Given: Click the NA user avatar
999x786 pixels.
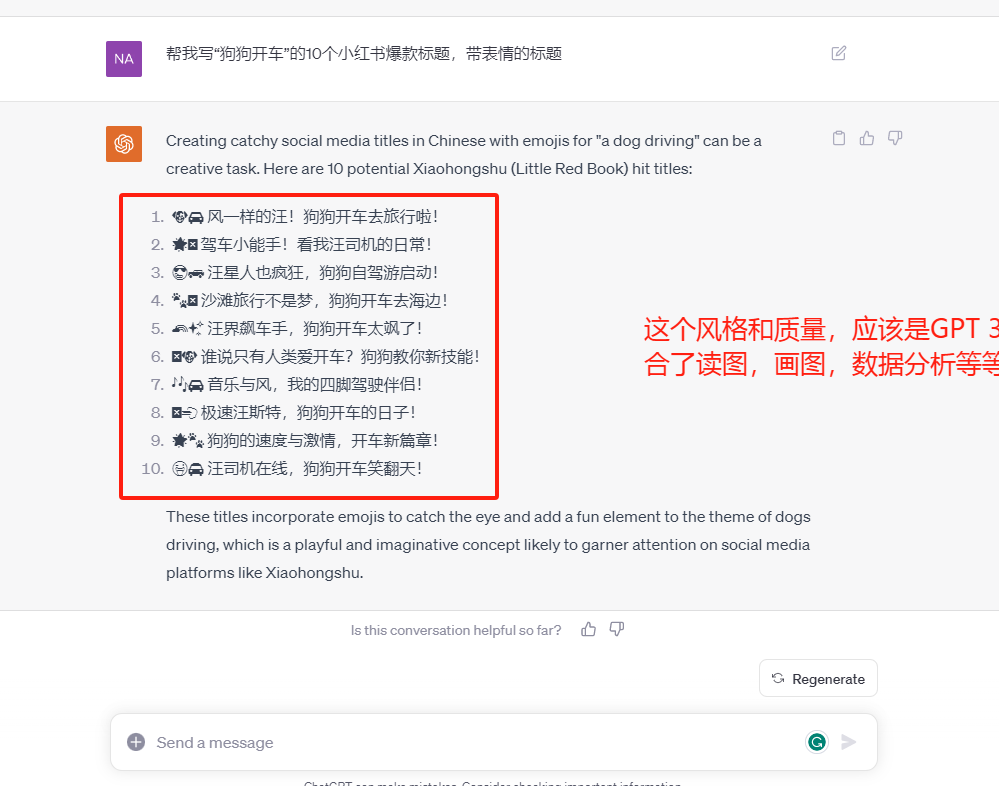Looking at the screenshot, I should 124,59.
